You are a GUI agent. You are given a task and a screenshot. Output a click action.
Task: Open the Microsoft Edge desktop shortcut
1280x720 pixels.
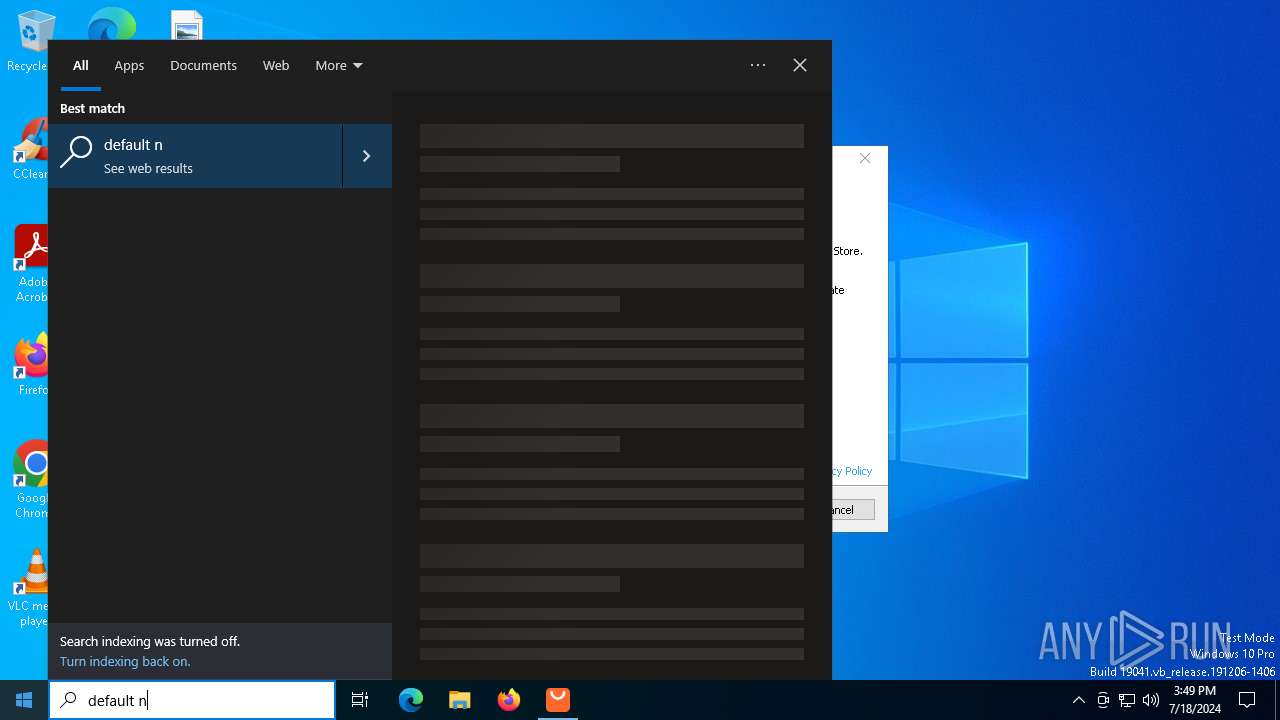pos(111,24)
